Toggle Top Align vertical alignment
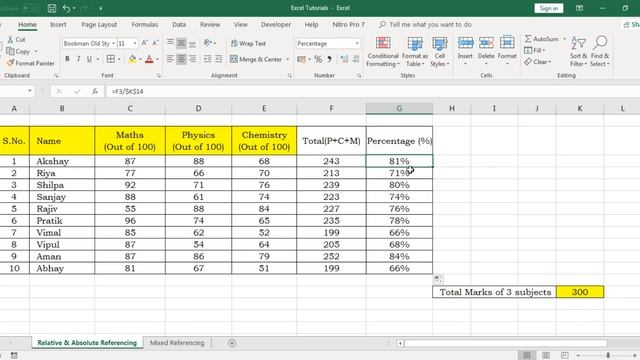640x360 pixels. point(170,43)
